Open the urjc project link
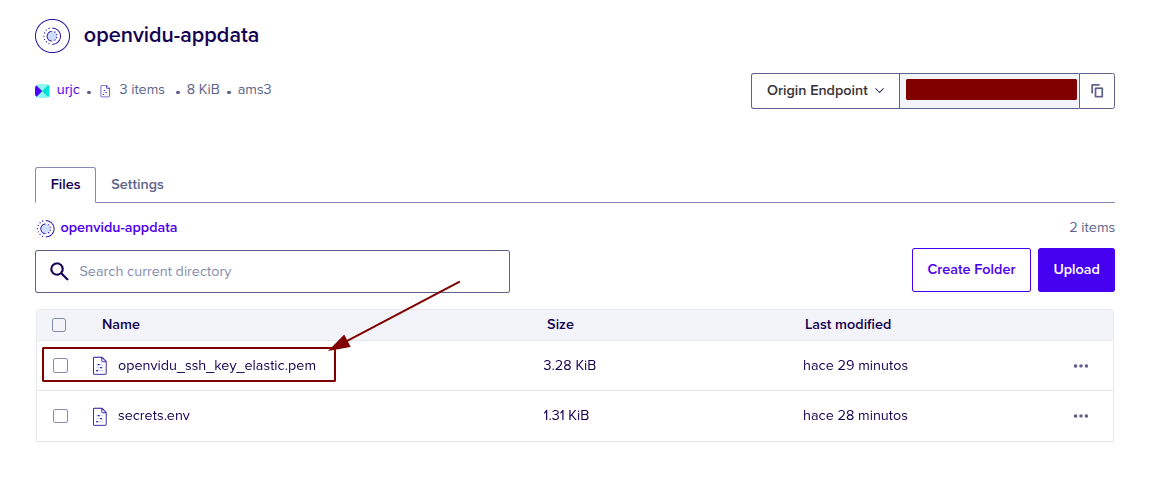Image resolution: width=1154 pixels, height=502 pixels. pos(68,90)
